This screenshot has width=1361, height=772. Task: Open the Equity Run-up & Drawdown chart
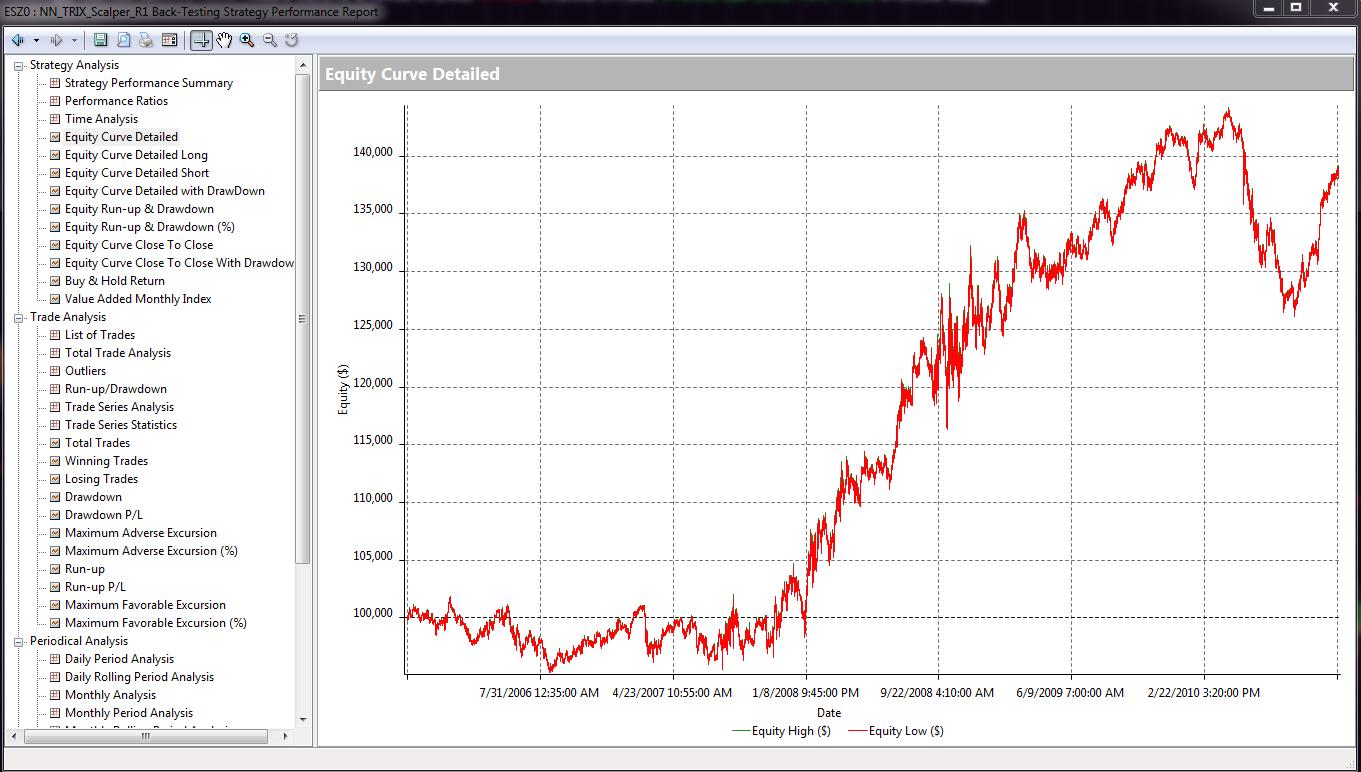tap(139, 209)
